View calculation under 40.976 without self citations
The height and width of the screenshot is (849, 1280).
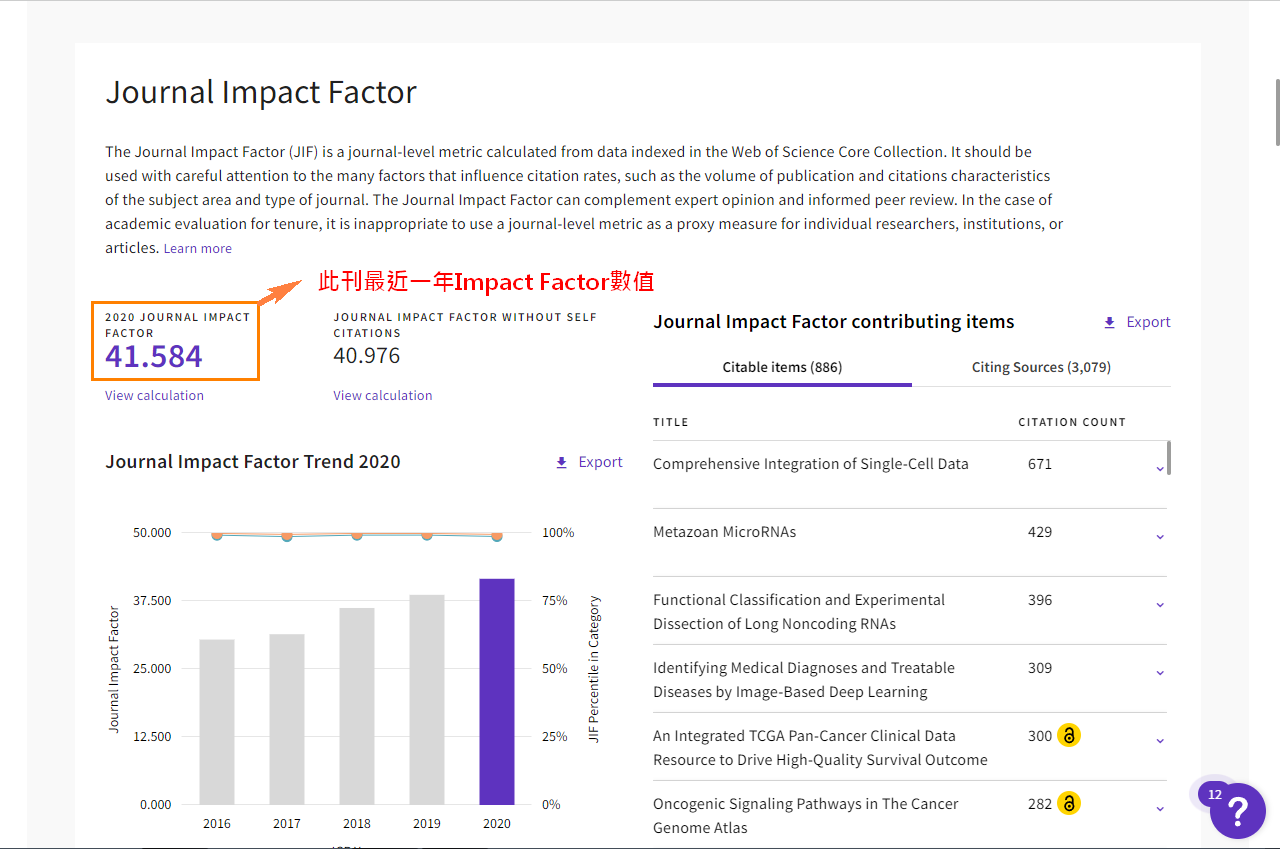click(383, 395)
